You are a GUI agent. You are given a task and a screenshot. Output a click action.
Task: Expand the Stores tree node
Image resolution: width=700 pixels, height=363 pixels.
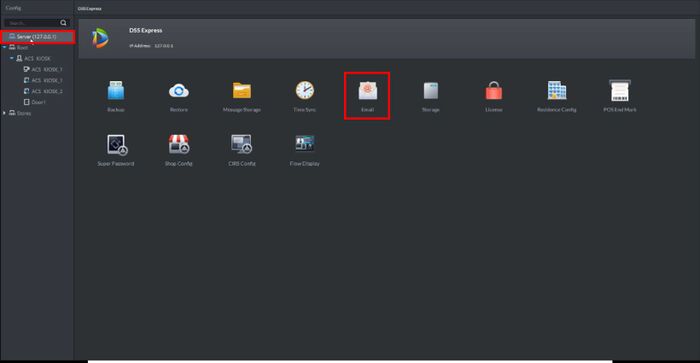(x=4, y=113)
